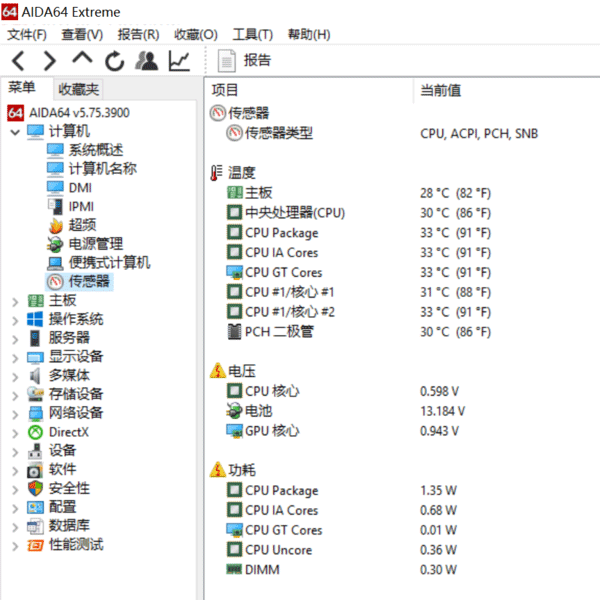Open the 查看(V) menu
The image size is (600, 600).
point(82,35)
